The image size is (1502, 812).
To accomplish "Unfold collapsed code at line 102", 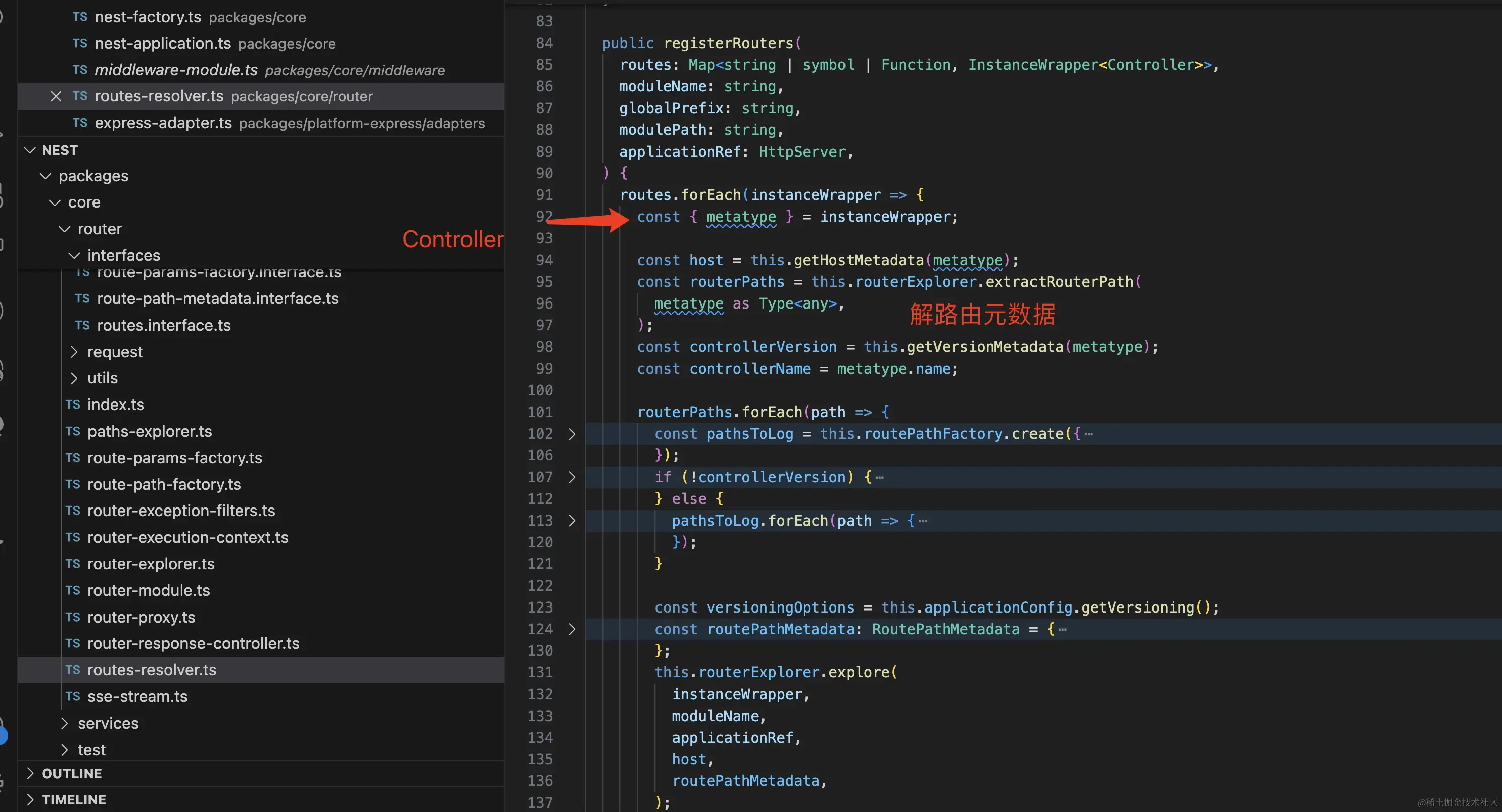I will (572, 434).
